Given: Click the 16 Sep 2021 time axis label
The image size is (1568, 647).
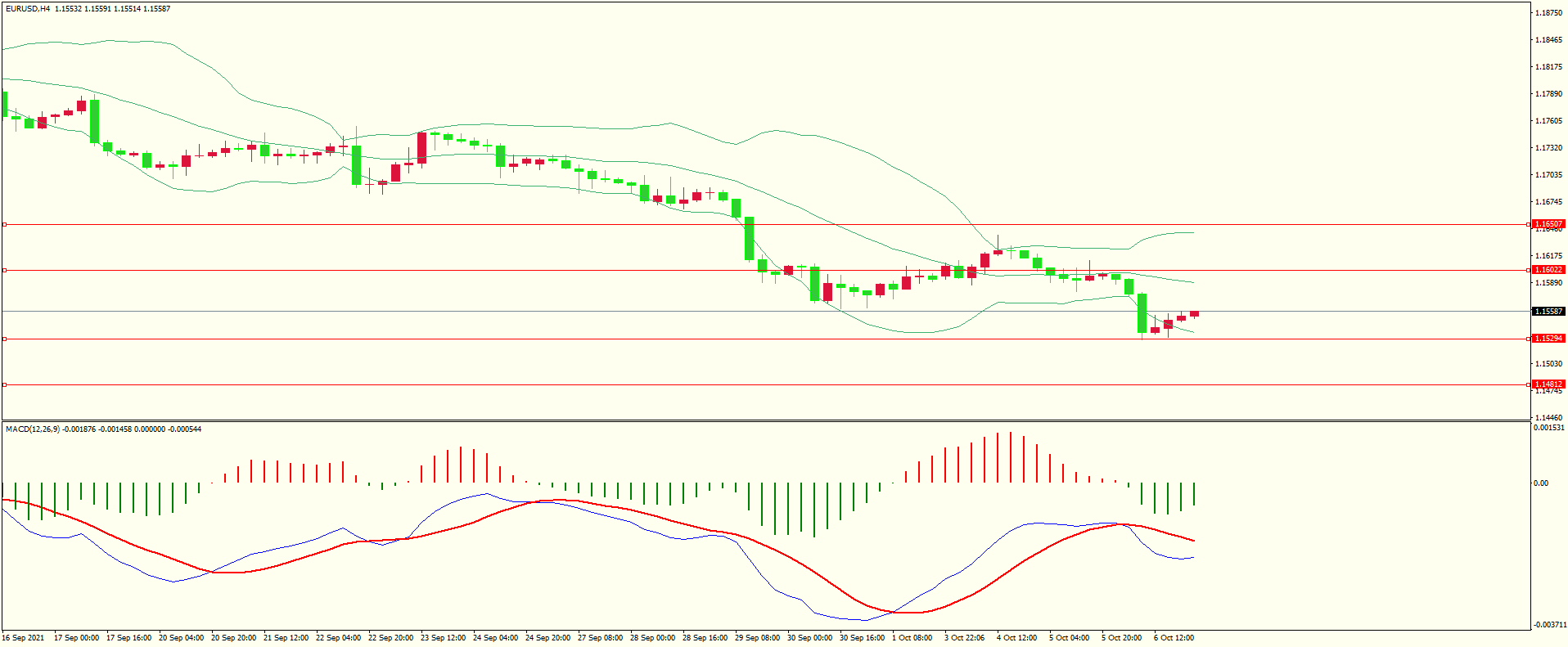Looking at the screenshot, I should coord(24,638).
